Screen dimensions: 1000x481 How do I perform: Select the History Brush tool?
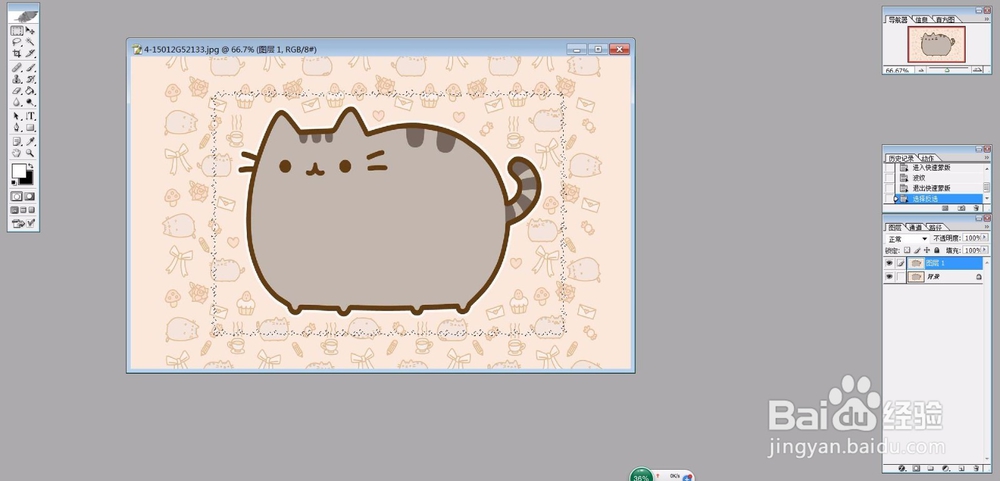(x=30, y=79)
